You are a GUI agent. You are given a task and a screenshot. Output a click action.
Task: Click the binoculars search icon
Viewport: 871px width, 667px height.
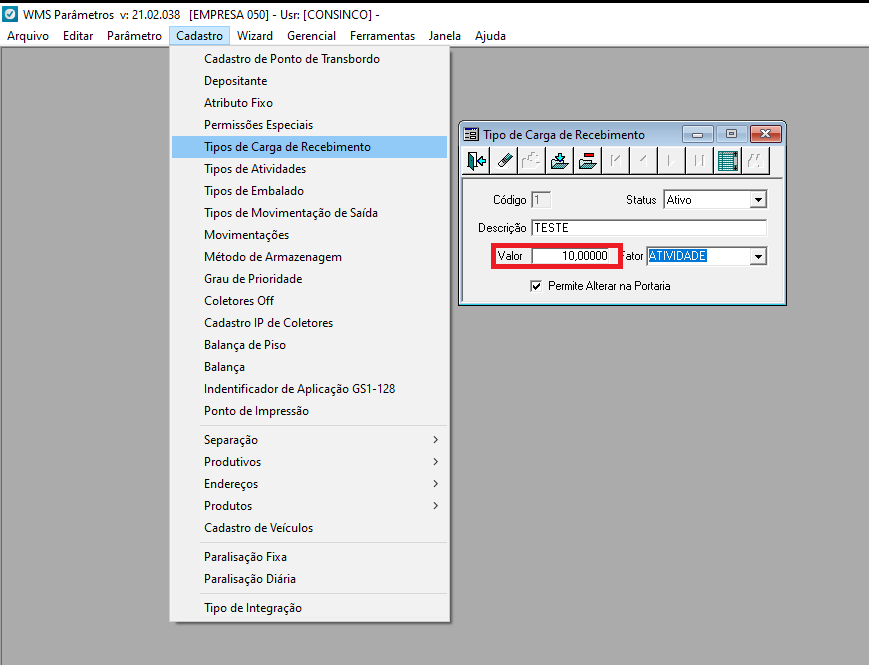[755, 161]
